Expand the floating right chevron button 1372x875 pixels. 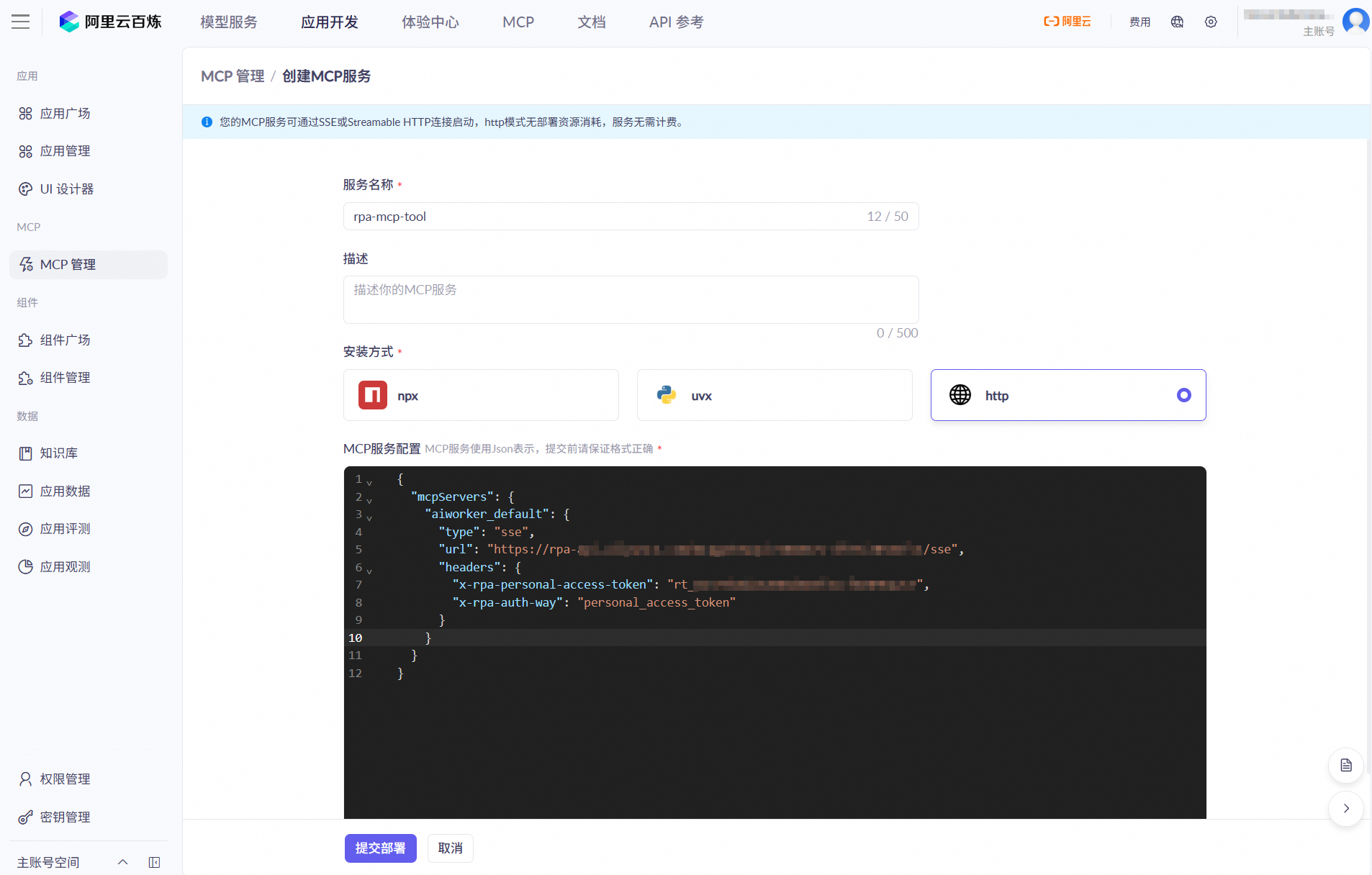click(1346, 809)
